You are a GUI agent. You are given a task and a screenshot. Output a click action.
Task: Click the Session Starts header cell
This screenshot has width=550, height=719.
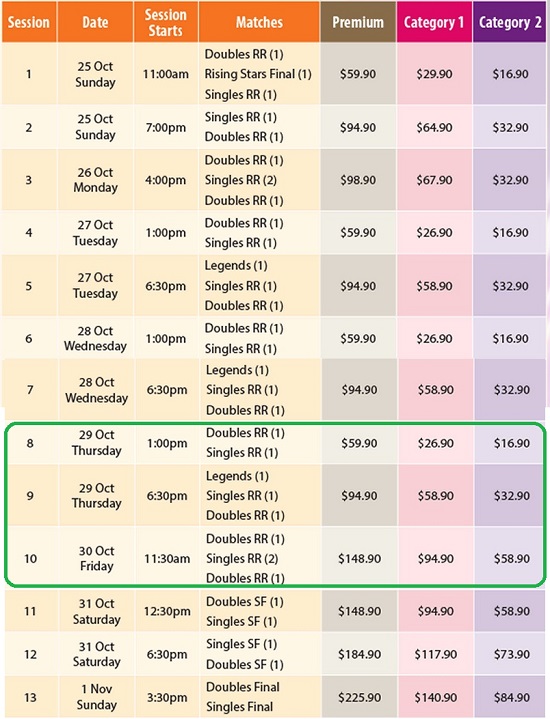pyautogui.click(x=166, y=22)
